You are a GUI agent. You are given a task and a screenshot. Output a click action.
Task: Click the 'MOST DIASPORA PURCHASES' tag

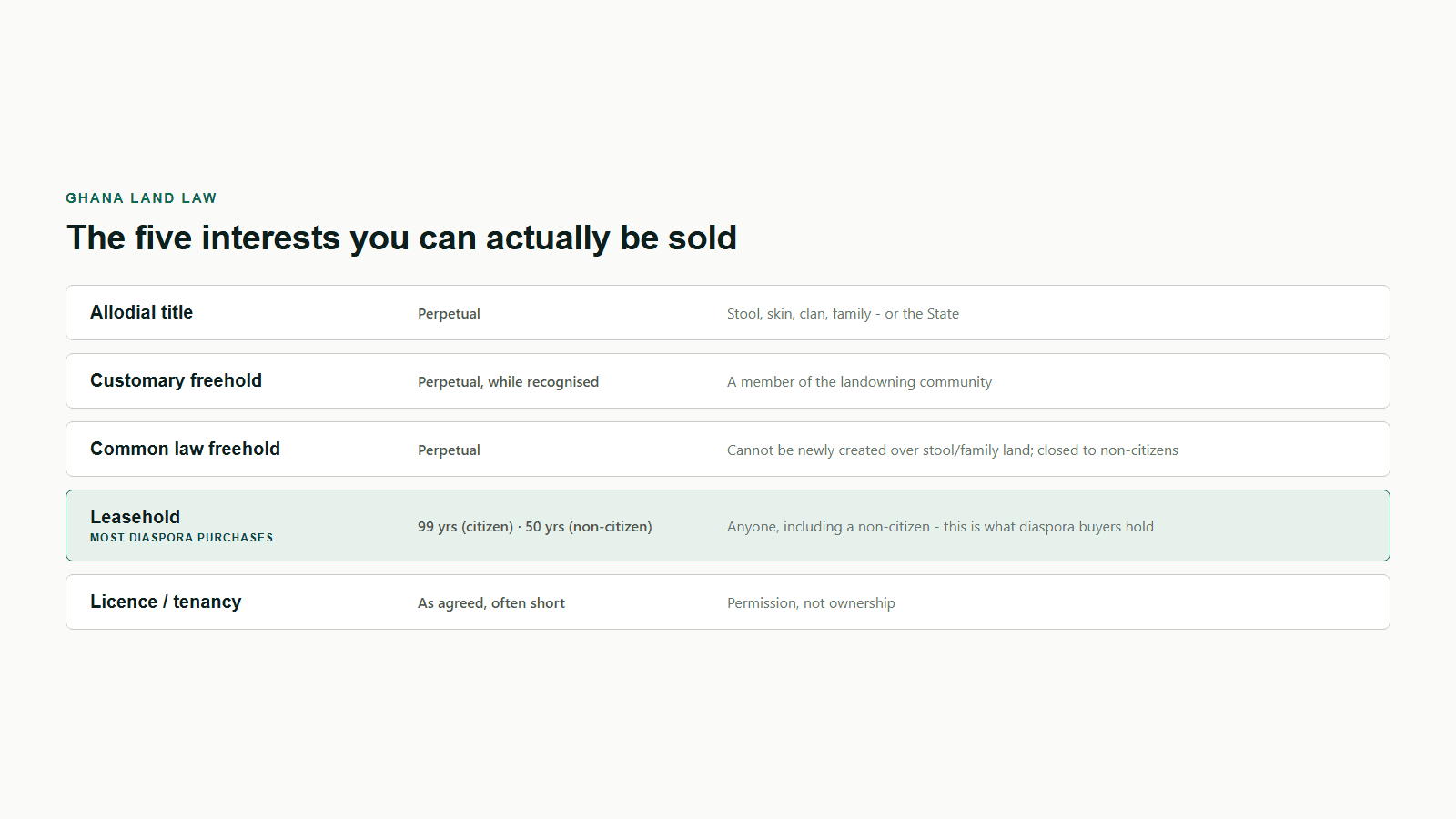point(181,538)
